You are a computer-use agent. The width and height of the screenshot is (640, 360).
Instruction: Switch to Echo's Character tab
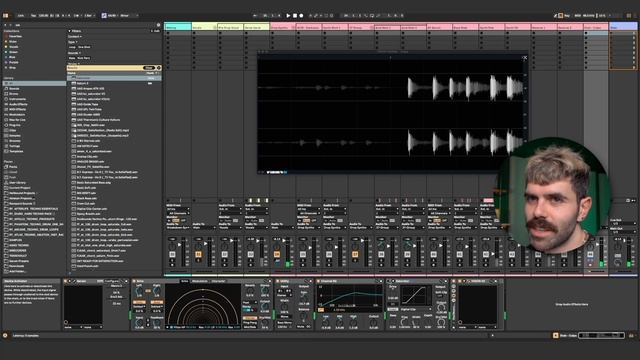218,281
